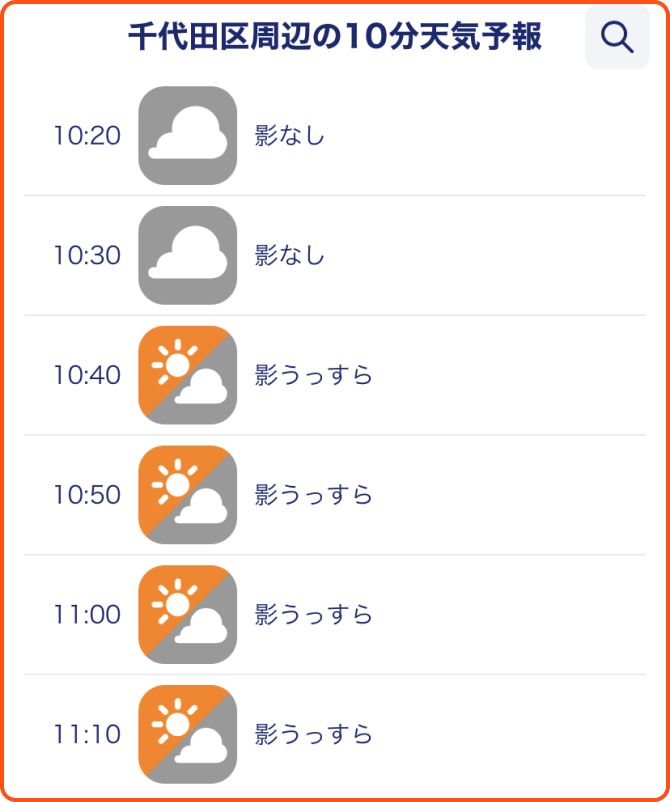Tap the partly sunny icon at 10:40
Image resolution: width=670 pixels, height=802 pixels.
(188, 375)
